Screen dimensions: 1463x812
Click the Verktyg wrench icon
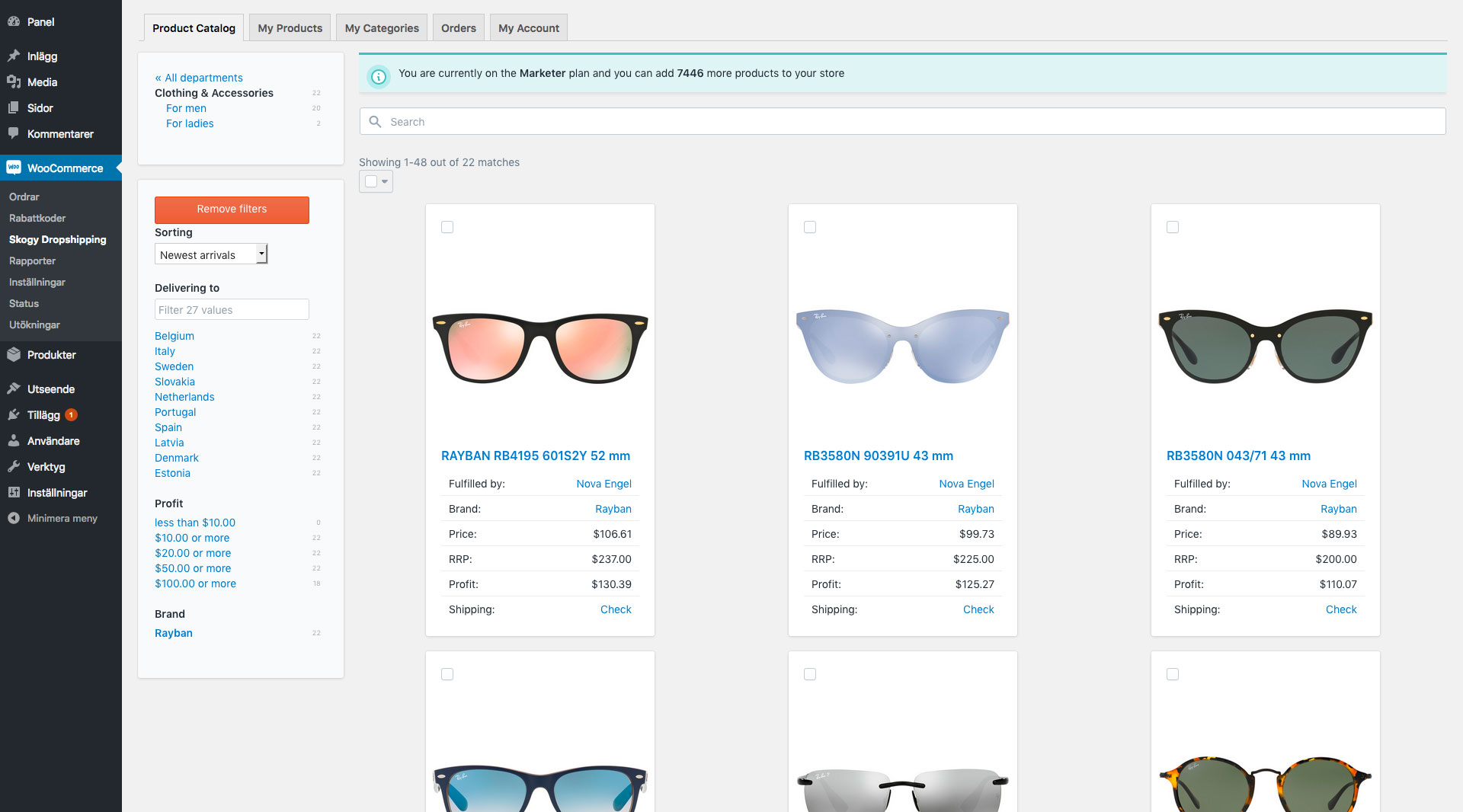[x=14, y=466]
